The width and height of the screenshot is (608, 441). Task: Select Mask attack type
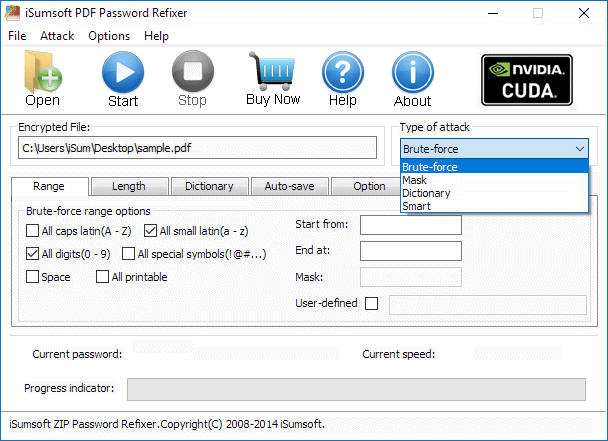[494, 180]
